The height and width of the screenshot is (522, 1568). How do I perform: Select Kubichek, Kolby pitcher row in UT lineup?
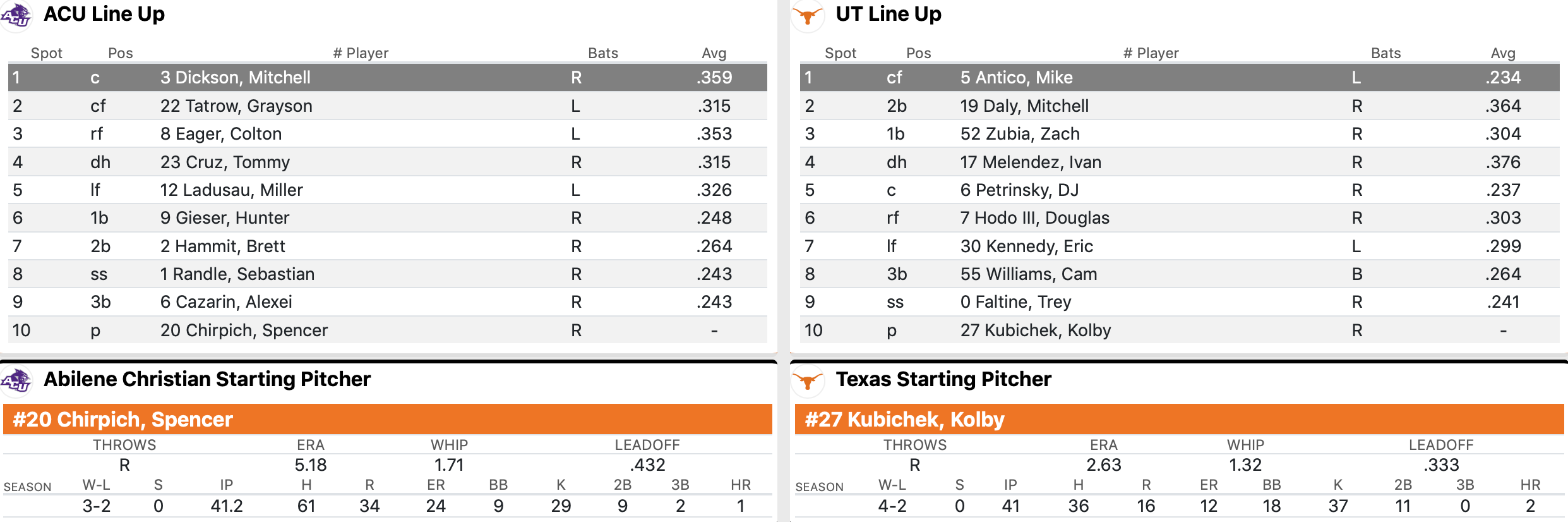(1036, 331)
